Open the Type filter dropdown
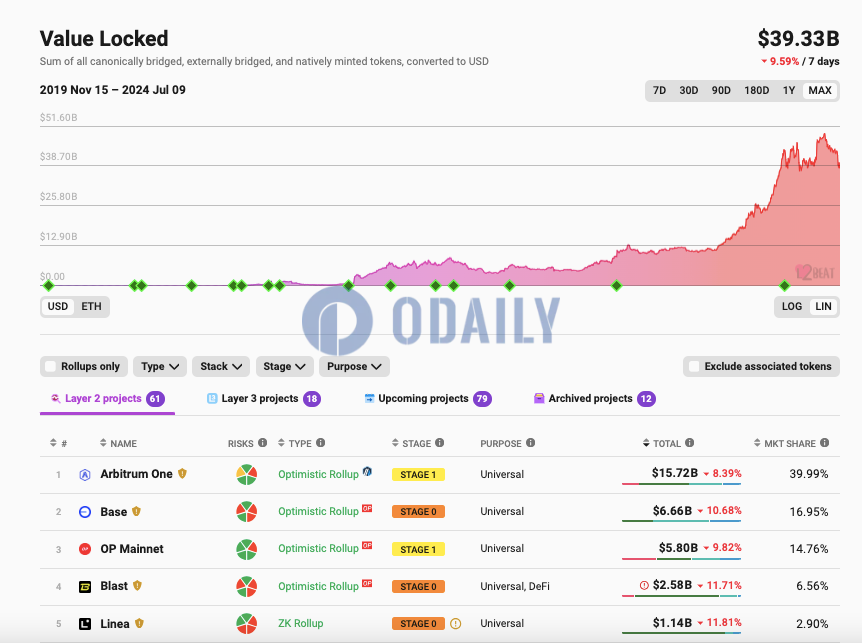The image size is (862, 643). pos(160,367)
